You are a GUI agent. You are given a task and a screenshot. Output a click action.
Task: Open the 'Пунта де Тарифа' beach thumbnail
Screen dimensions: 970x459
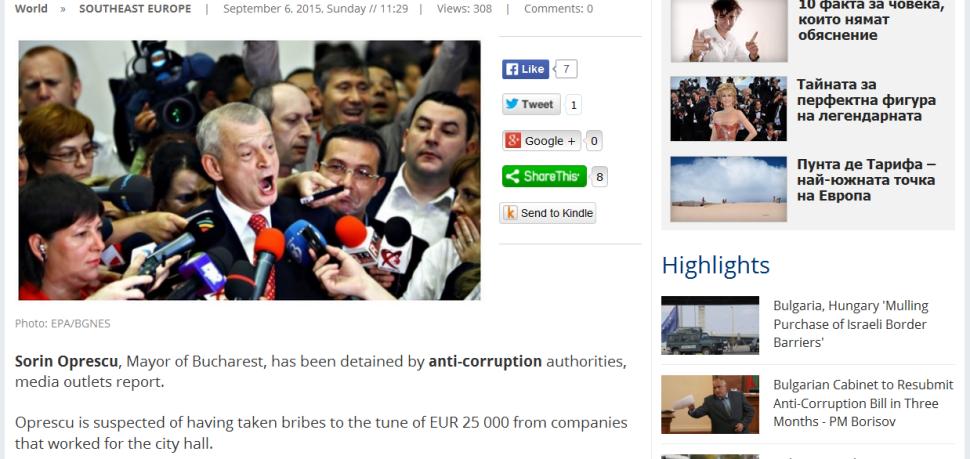coord(729,189)
